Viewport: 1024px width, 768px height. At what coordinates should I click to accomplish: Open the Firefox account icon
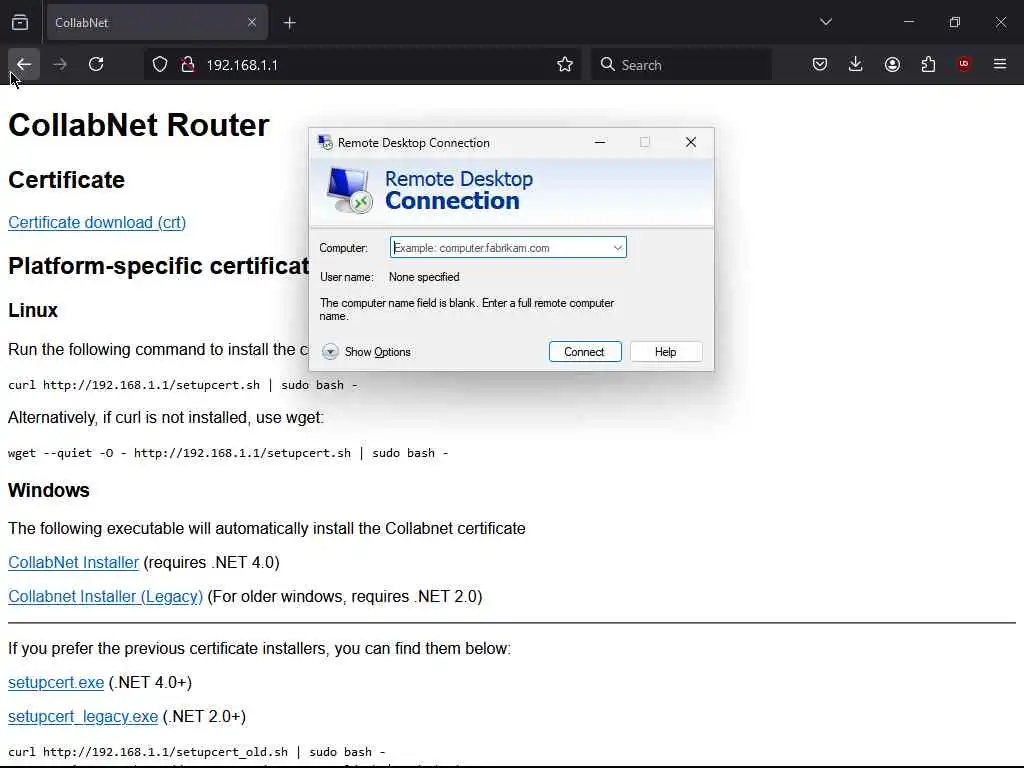coord(892,64)
